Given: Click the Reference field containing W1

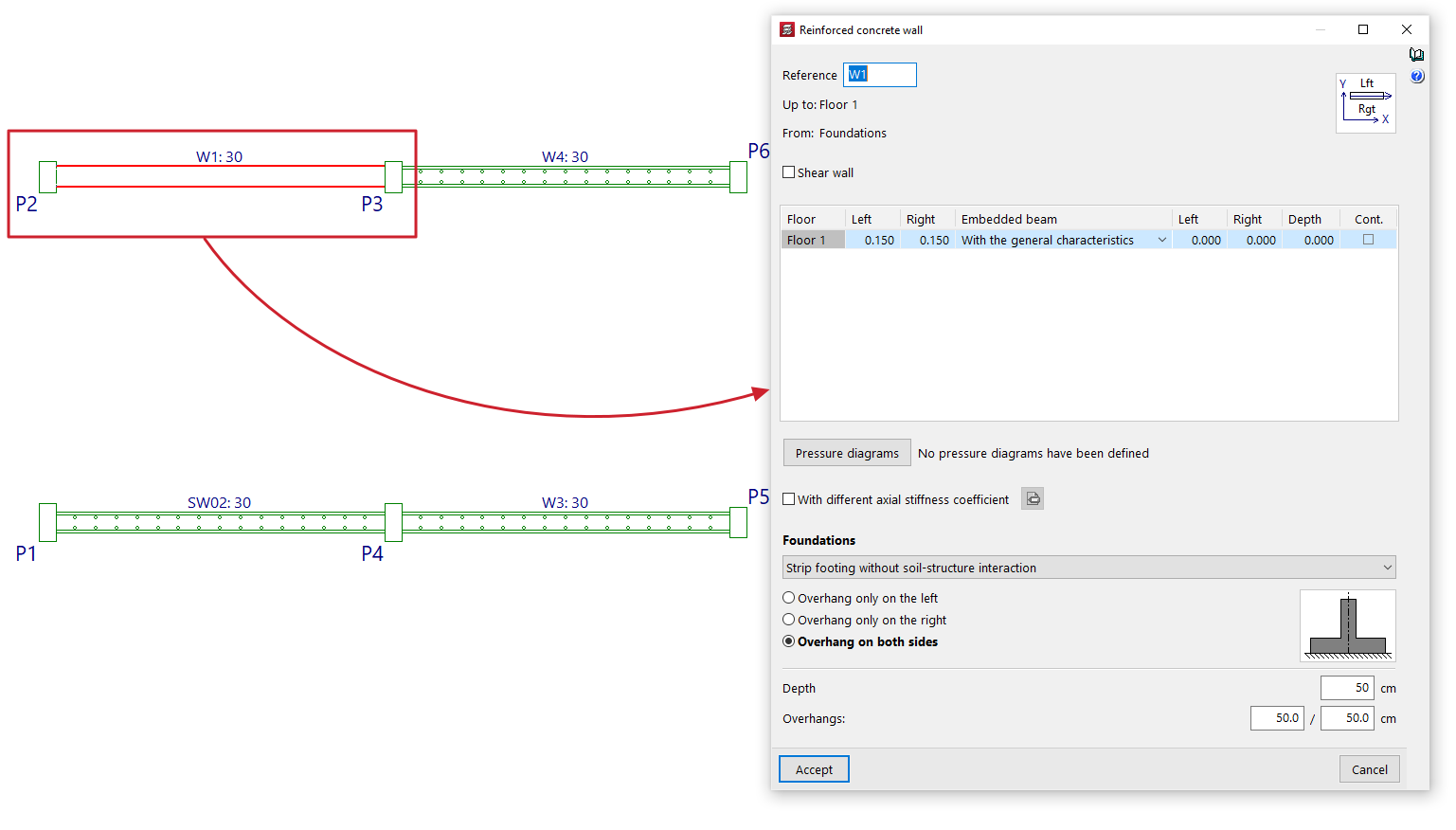Looking at the screenshot, I should coord(879,75).
